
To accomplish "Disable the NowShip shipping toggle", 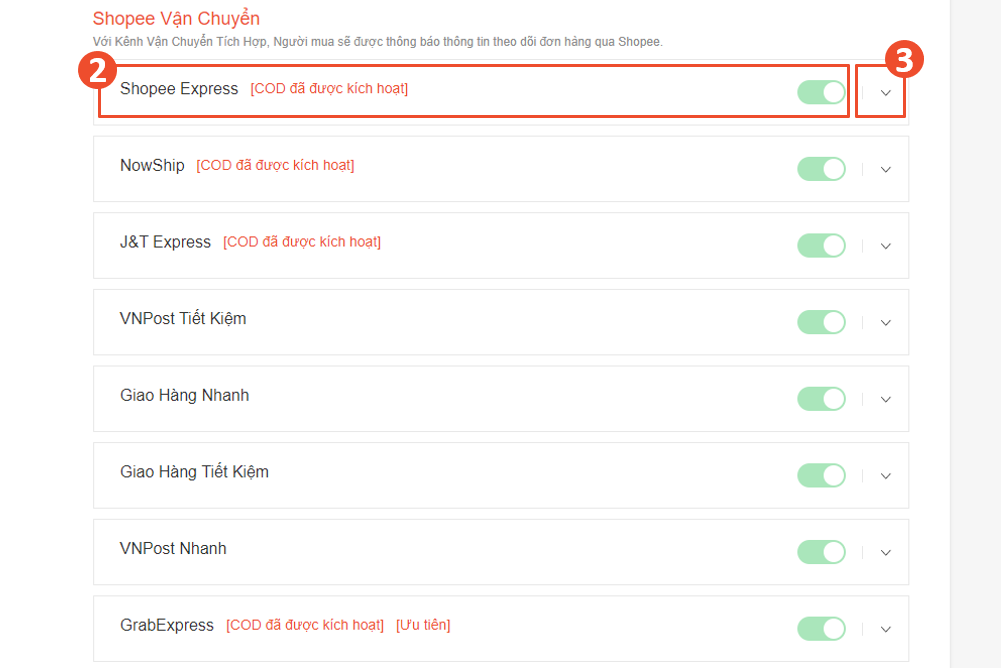I will 822,169.
